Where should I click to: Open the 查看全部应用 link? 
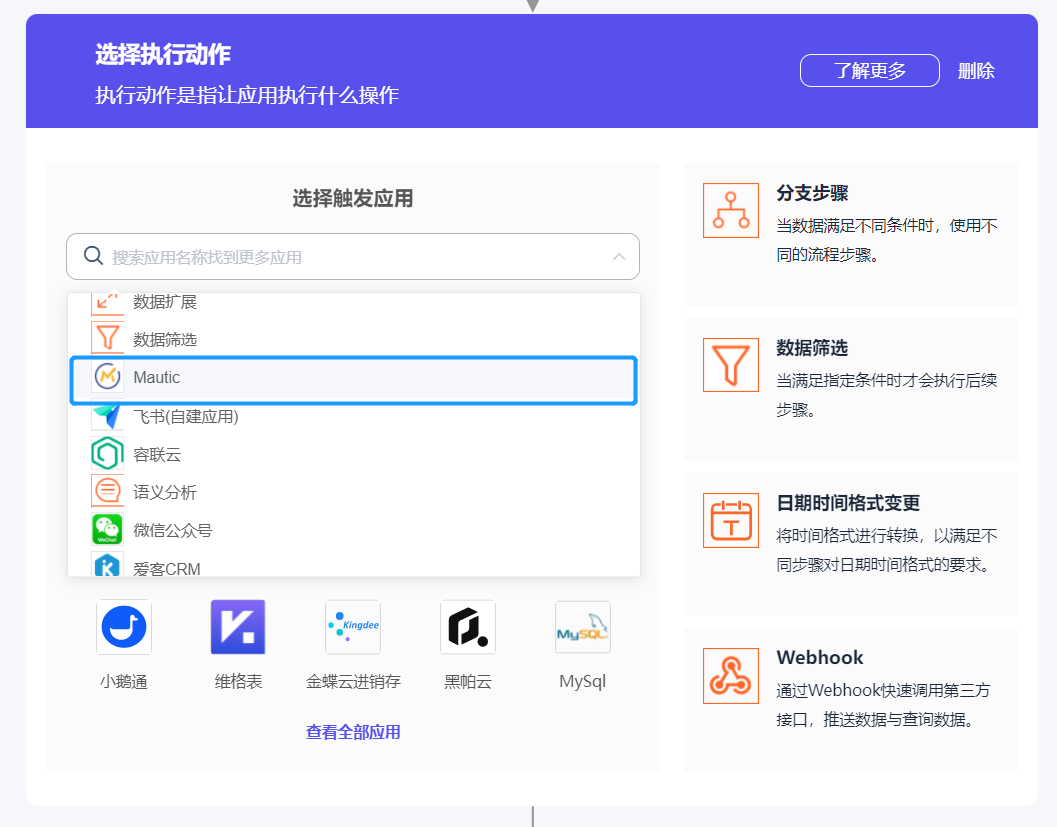[x=353, y=732]
